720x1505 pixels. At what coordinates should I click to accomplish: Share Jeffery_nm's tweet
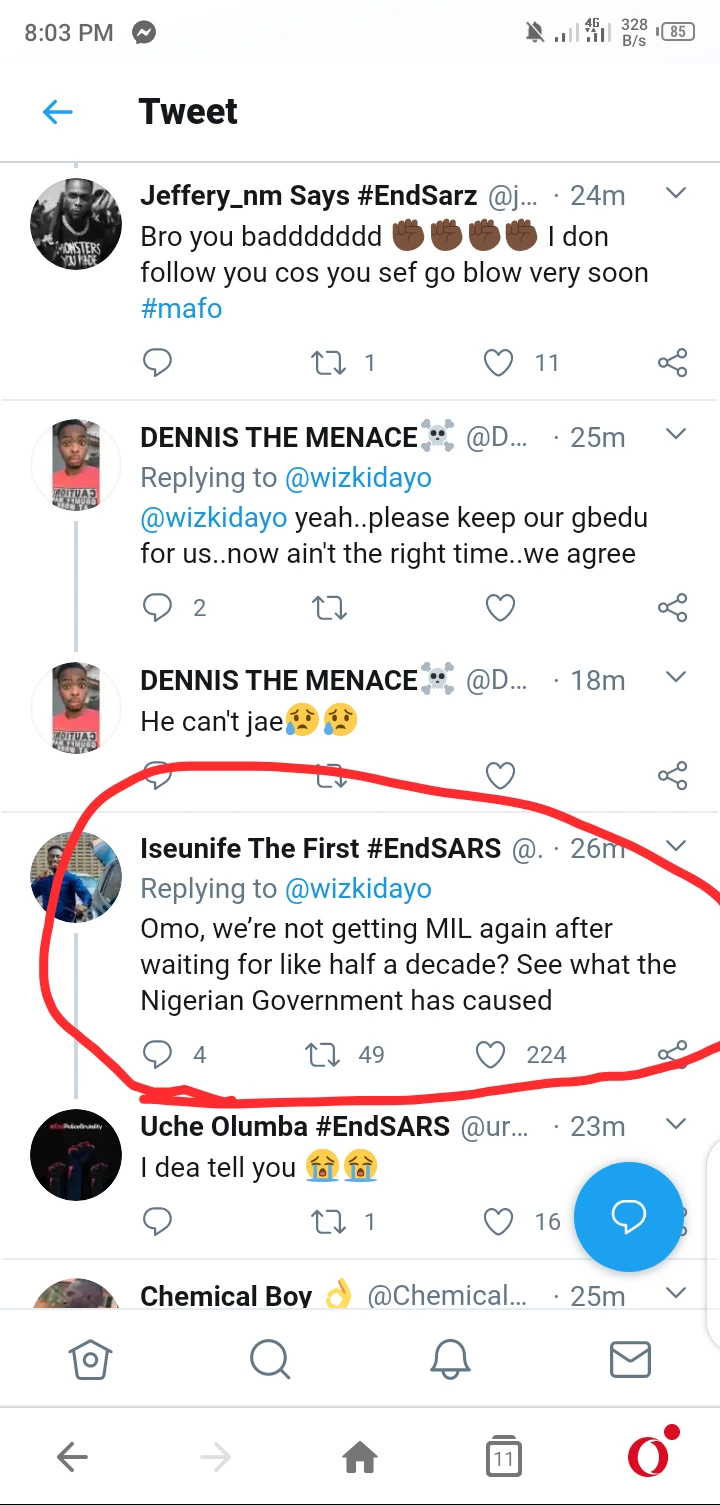(x=673, y=362)
